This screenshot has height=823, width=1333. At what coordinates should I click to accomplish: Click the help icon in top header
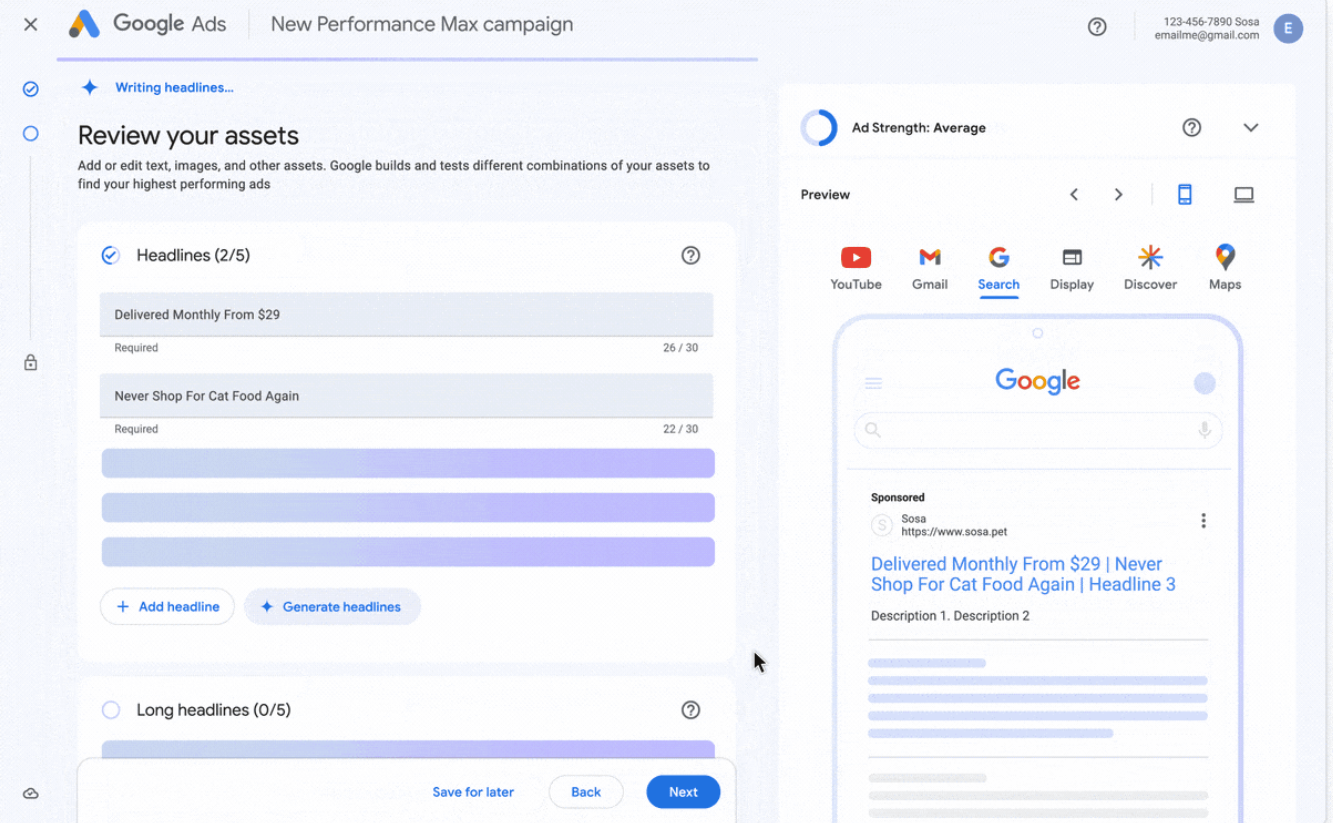point(1097,27)
